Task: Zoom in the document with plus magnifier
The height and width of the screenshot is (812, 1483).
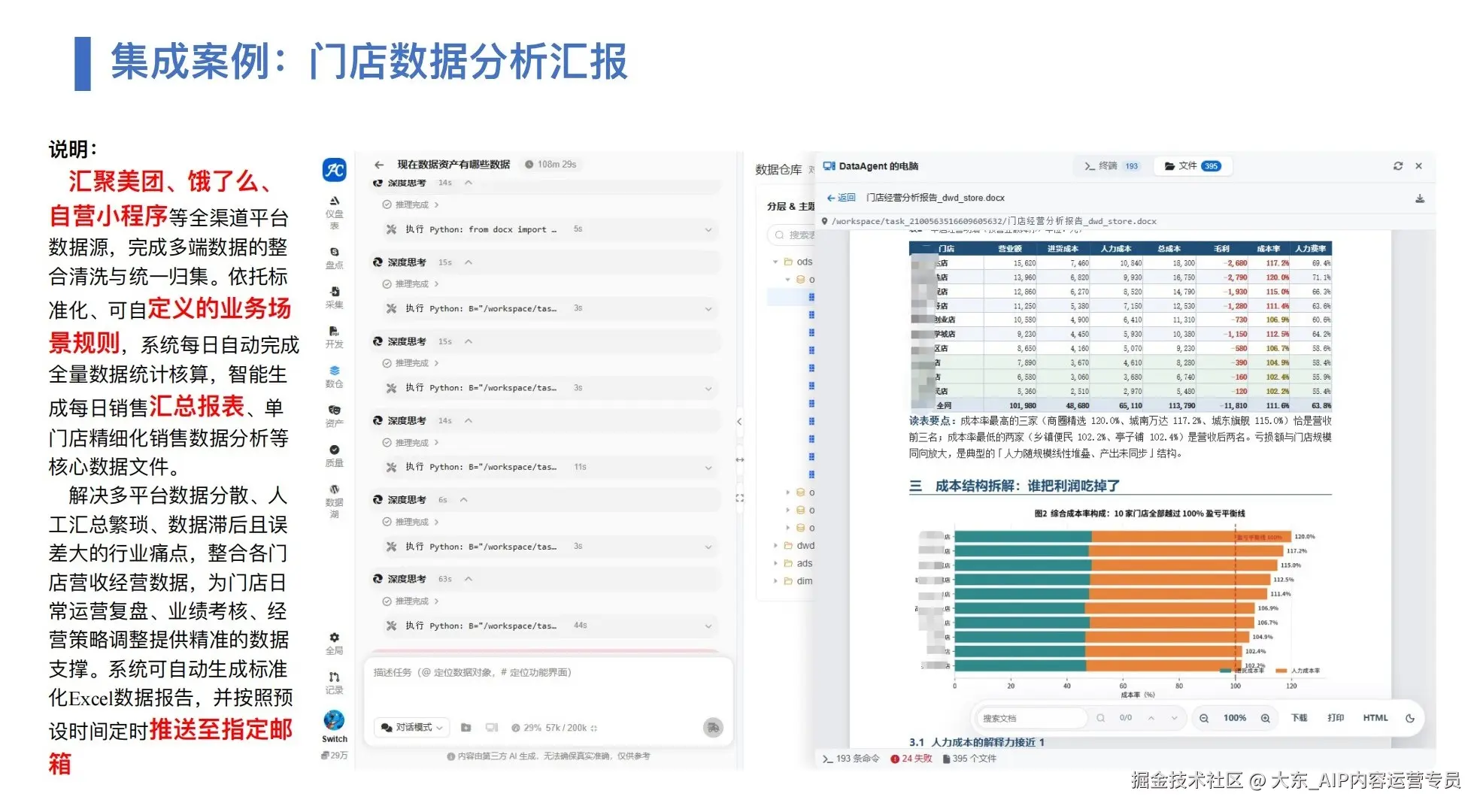Action: [x=1266, y=718]
